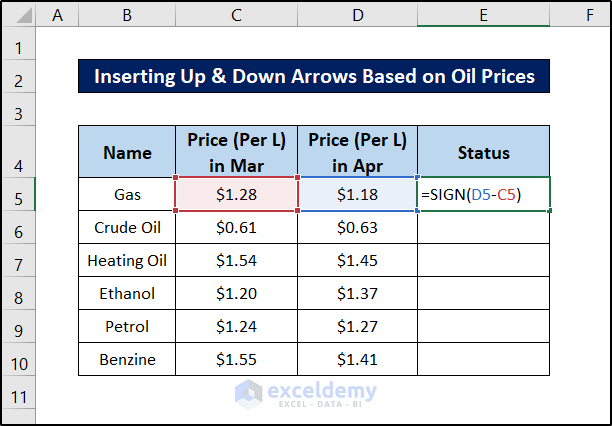Screen dimensions: 612x426
Task: Select column B header
Action: (x=127, y=14)
